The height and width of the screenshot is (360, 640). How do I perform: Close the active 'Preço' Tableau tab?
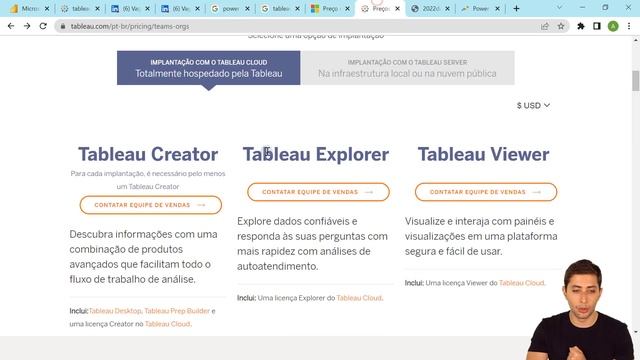pyautogui.click(x=398, y=9)
